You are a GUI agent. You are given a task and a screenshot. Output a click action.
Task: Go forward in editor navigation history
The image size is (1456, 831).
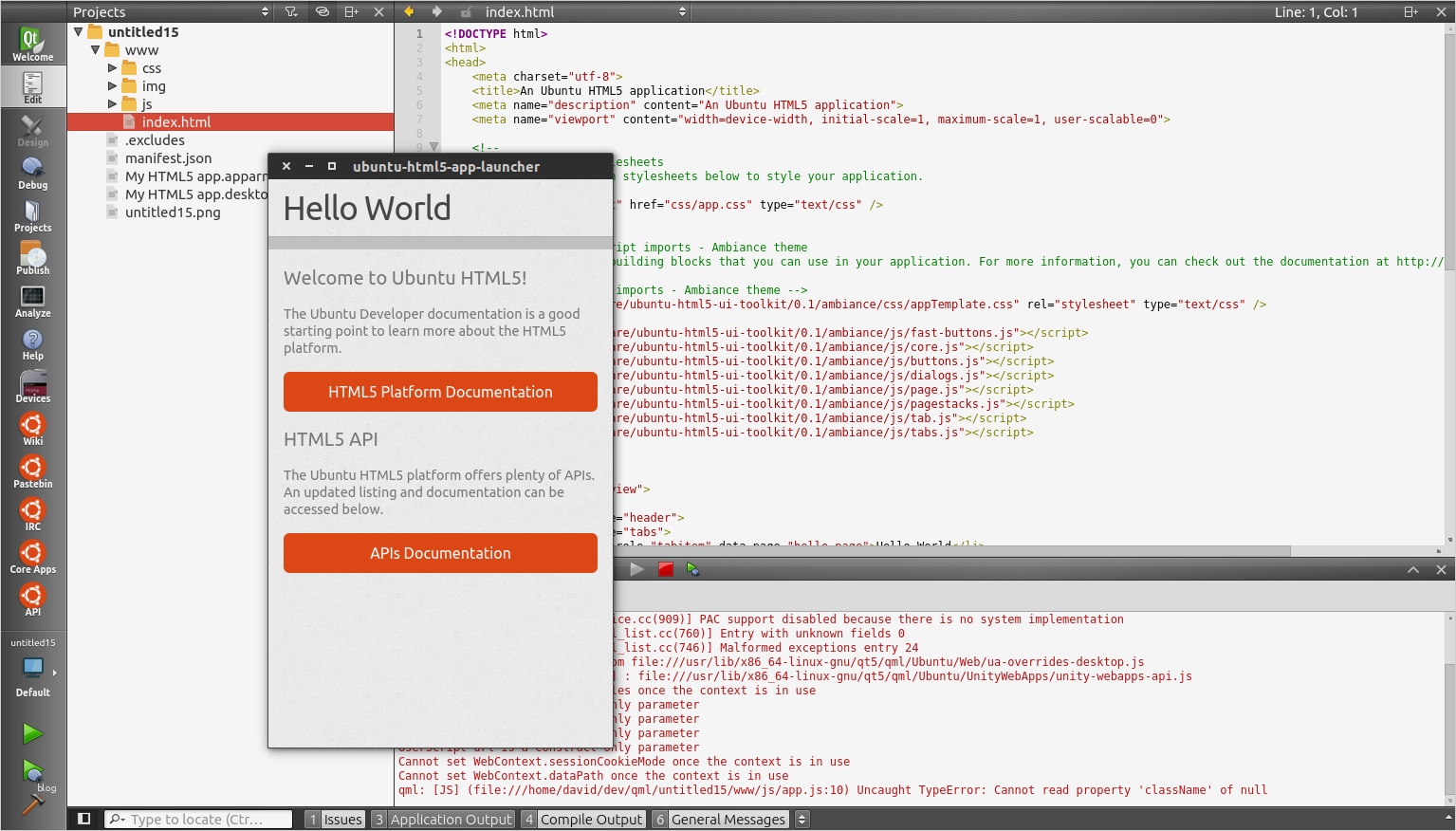click(x=437, y=11)
